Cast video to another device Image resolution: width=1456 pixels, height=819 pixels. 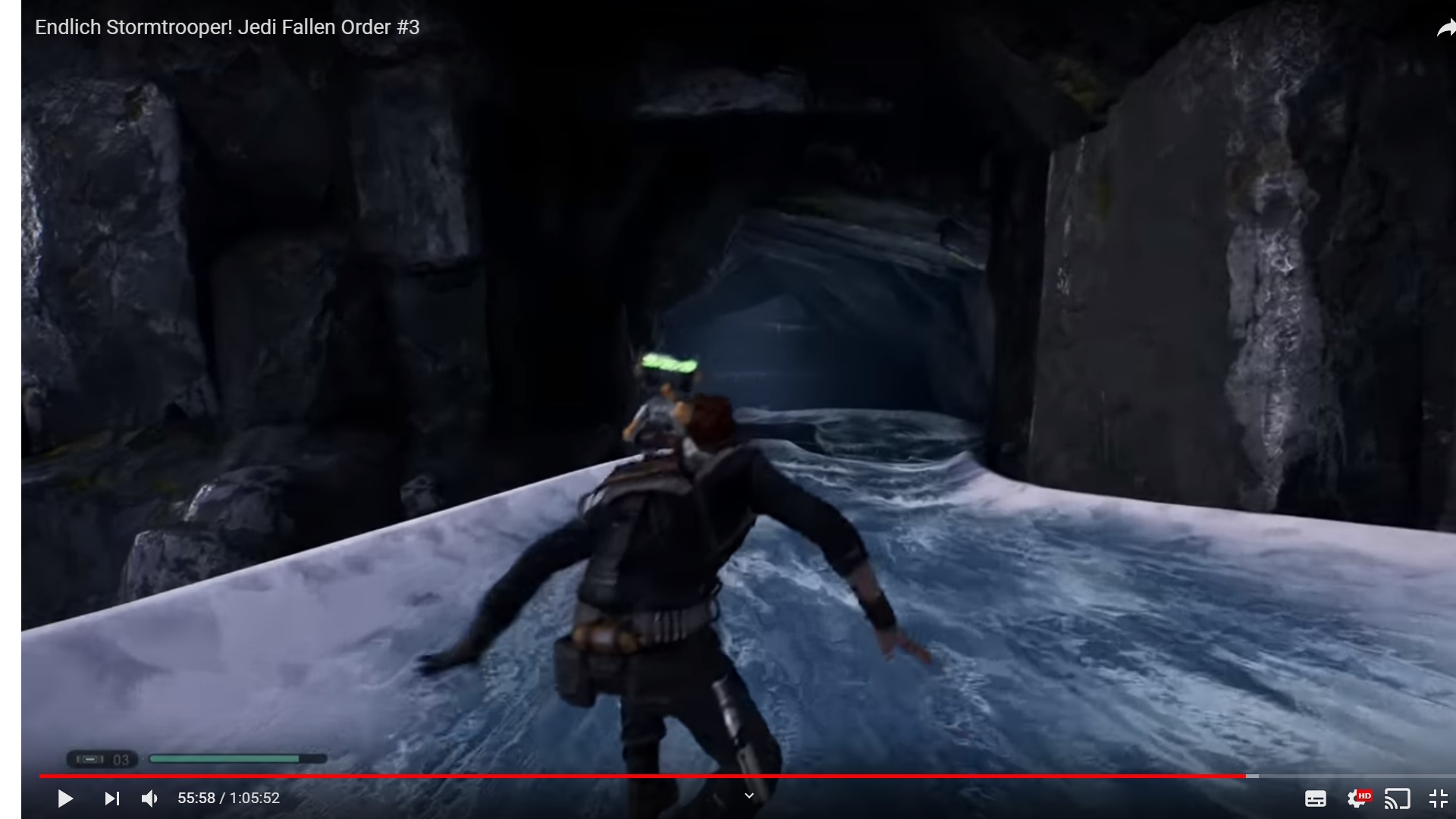(1398, 799)
